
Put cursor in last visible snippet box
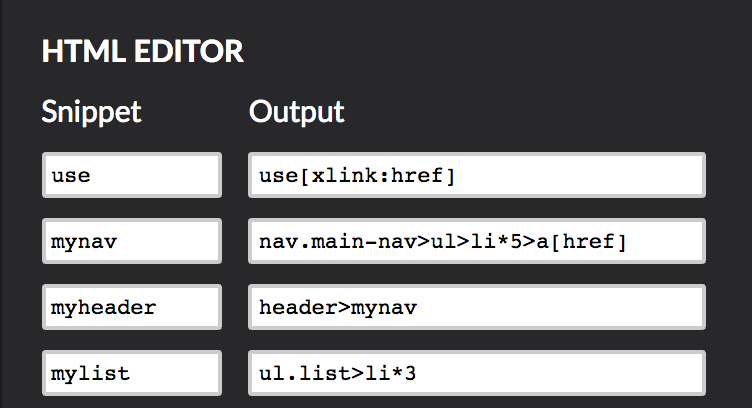[132, 373]
